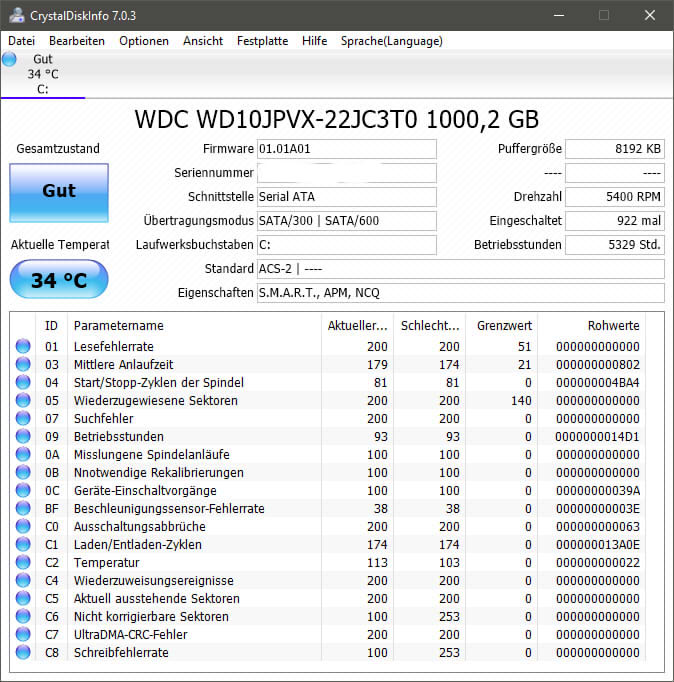
Task: Select the Wiederzugewiesene Sektoren parameter name
Action: click(156, 401)
